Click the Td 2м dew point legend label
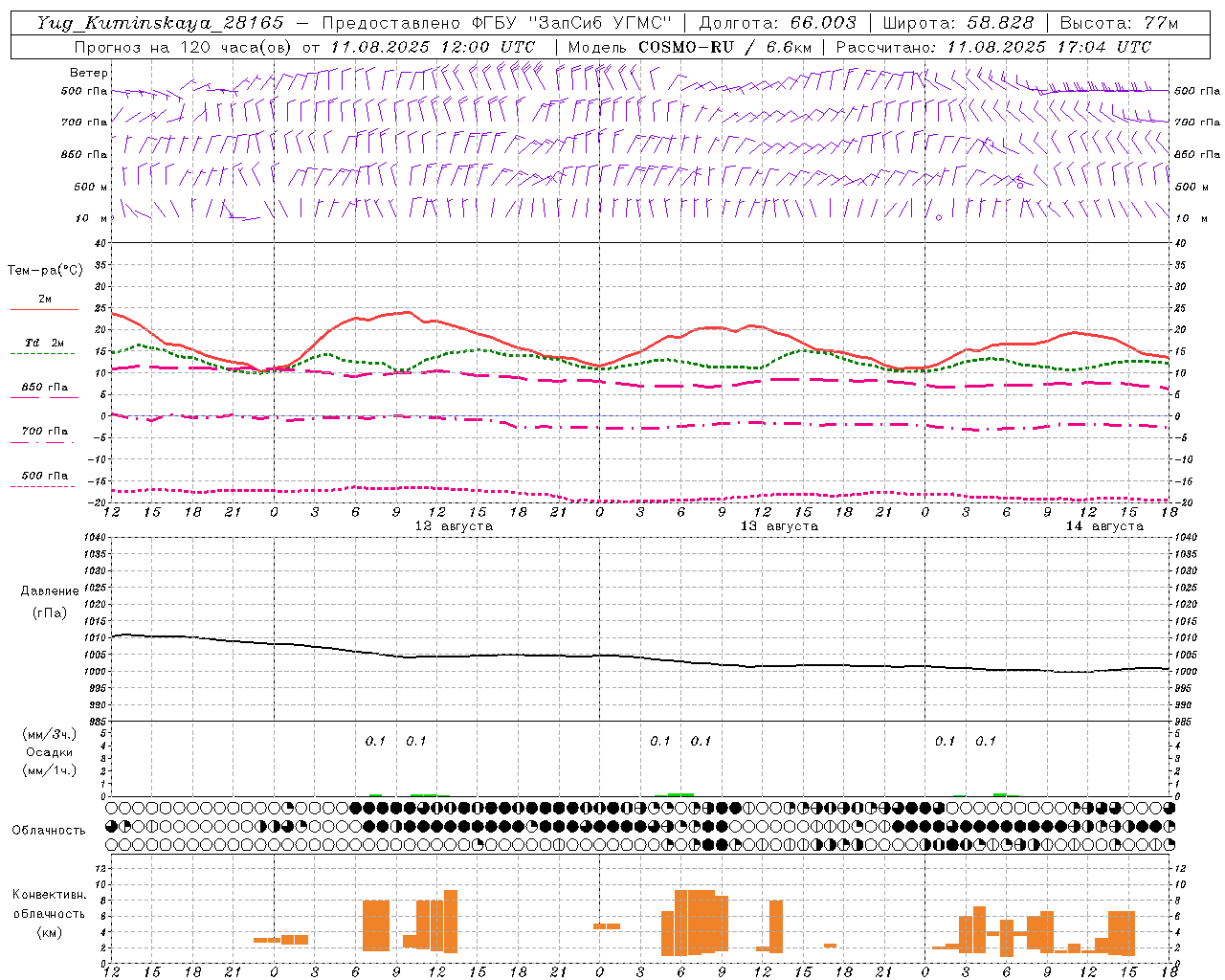 [x=45, y=343]
